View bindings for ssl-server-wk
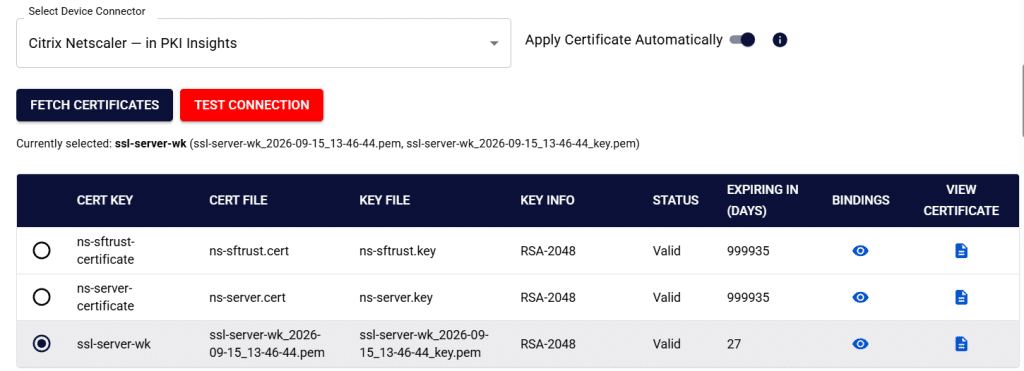Viewport: 1024px width, 371px height. tap(860, 344)
